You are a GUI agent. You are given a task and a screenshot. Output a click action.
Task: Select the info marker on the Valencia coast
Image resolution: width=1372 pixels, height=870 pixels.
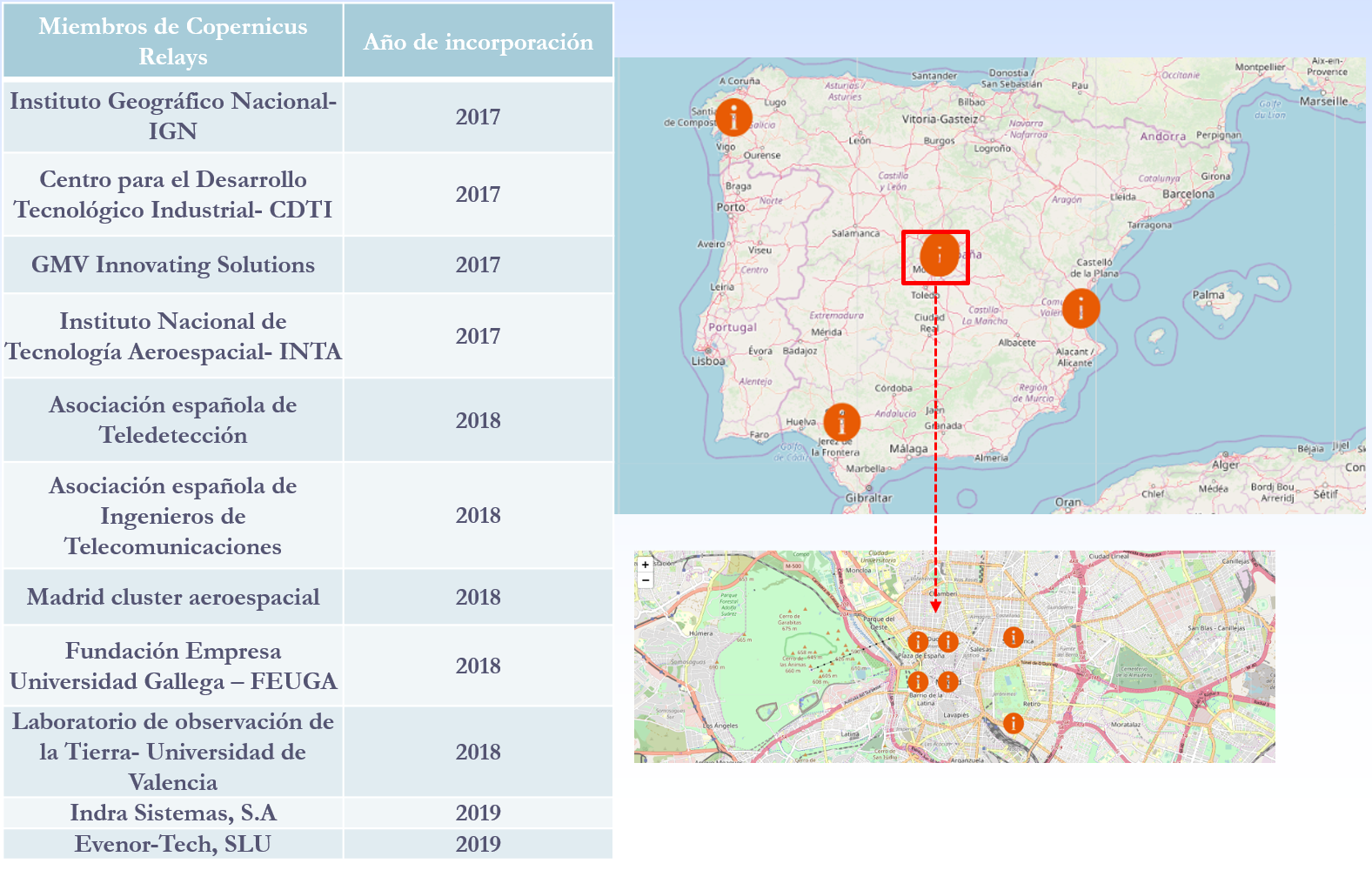point(1081,308)
